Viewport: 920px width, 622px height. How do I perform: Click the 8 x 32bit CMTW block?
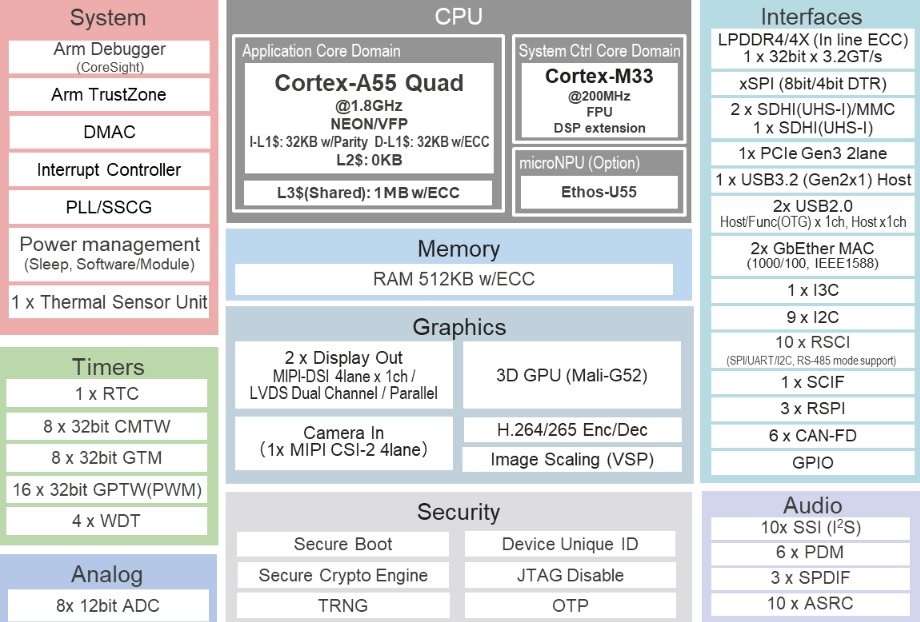coord(107,426)
